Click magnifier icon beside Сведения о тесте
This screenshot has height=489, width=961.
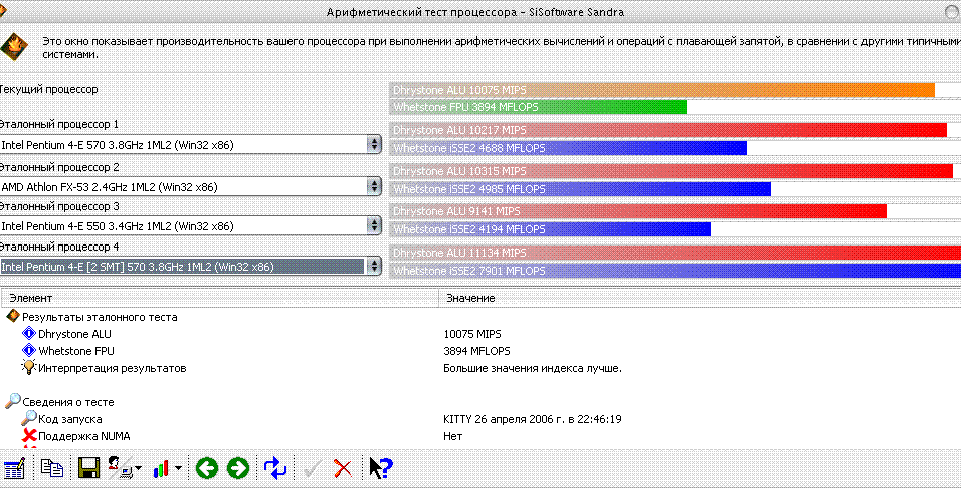point(13,401)
